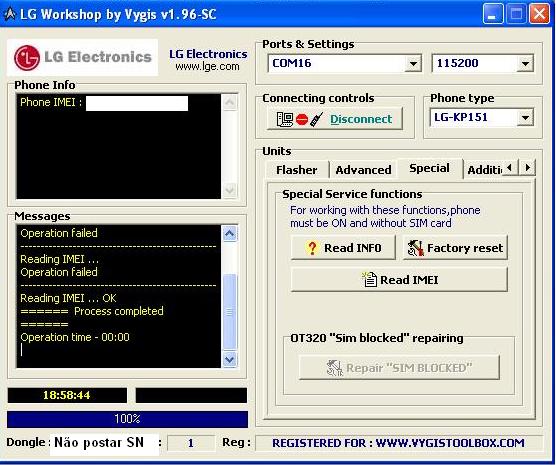Select the Special tab
The height and width of the screenshot is (465, 556).
pyautogui.click(x=429, y=168)
